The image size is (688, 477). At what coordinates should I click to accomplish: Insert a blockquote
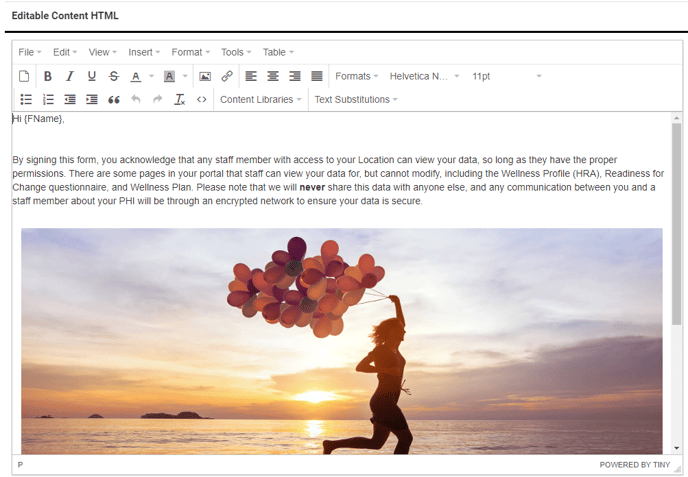pyautogui.click(x=113, y=100)
